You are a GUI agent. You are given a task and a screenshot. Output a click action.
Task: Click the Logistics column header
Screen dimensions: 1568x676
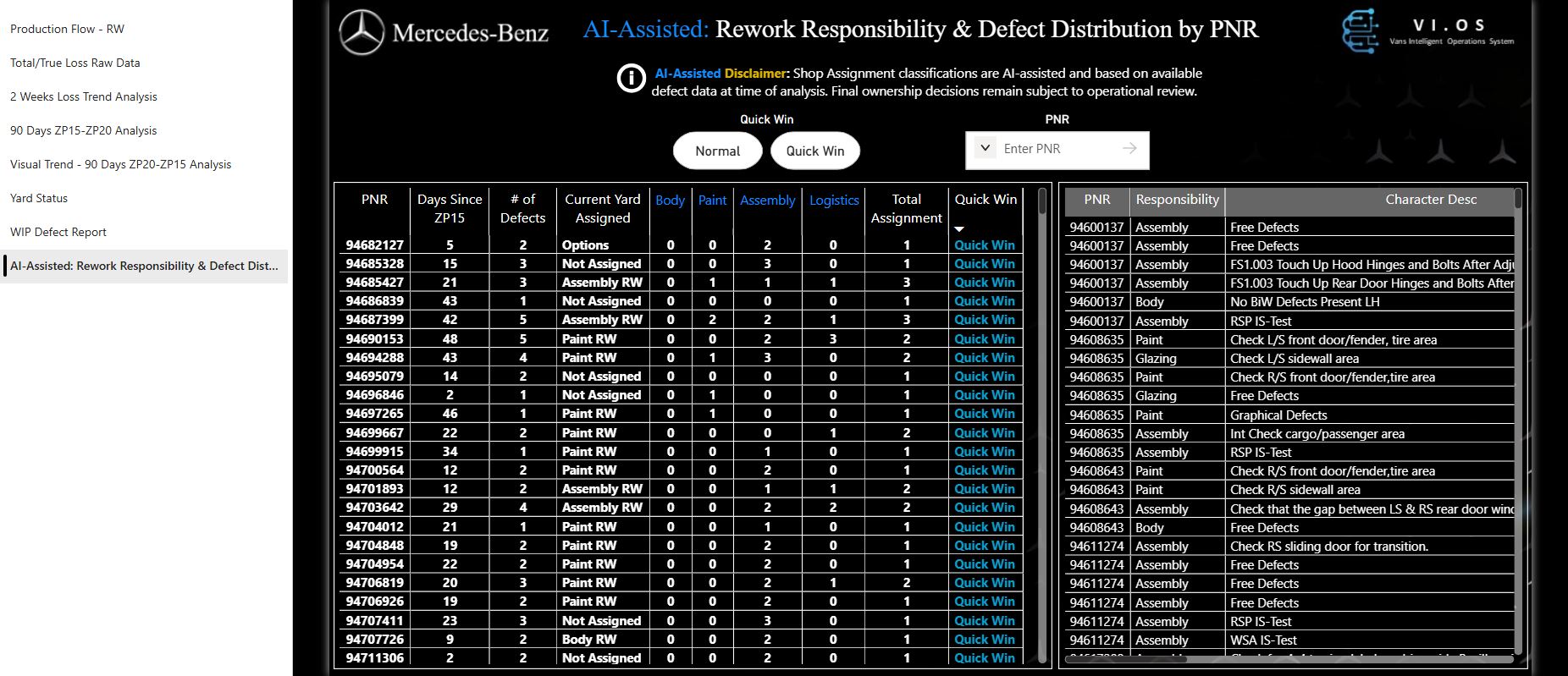click(833, 201)
